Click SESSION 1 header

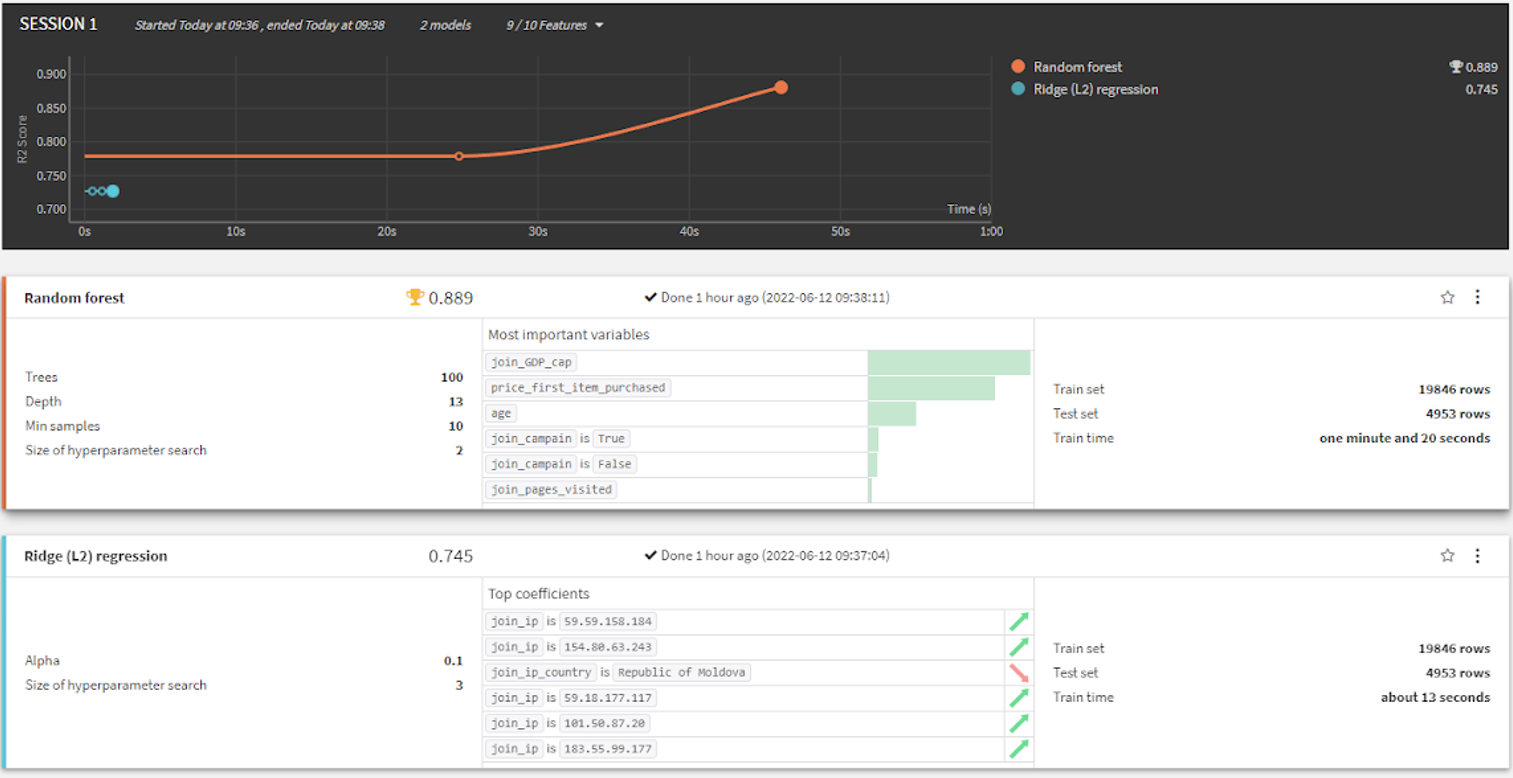pyautogui.click(x=59, y=24)
